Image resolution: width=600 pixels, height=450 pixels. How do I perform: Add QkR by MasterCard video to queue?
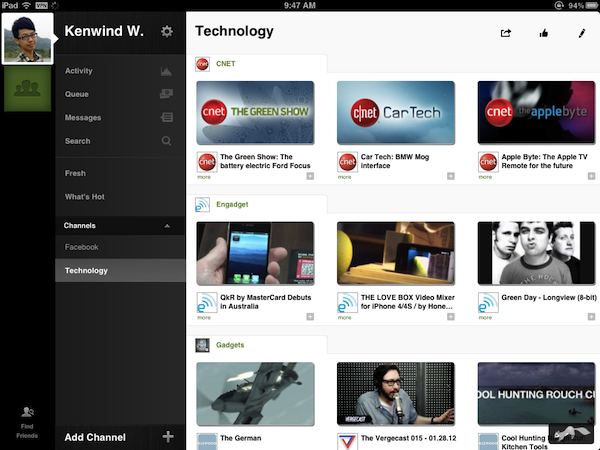coord(310,316)
